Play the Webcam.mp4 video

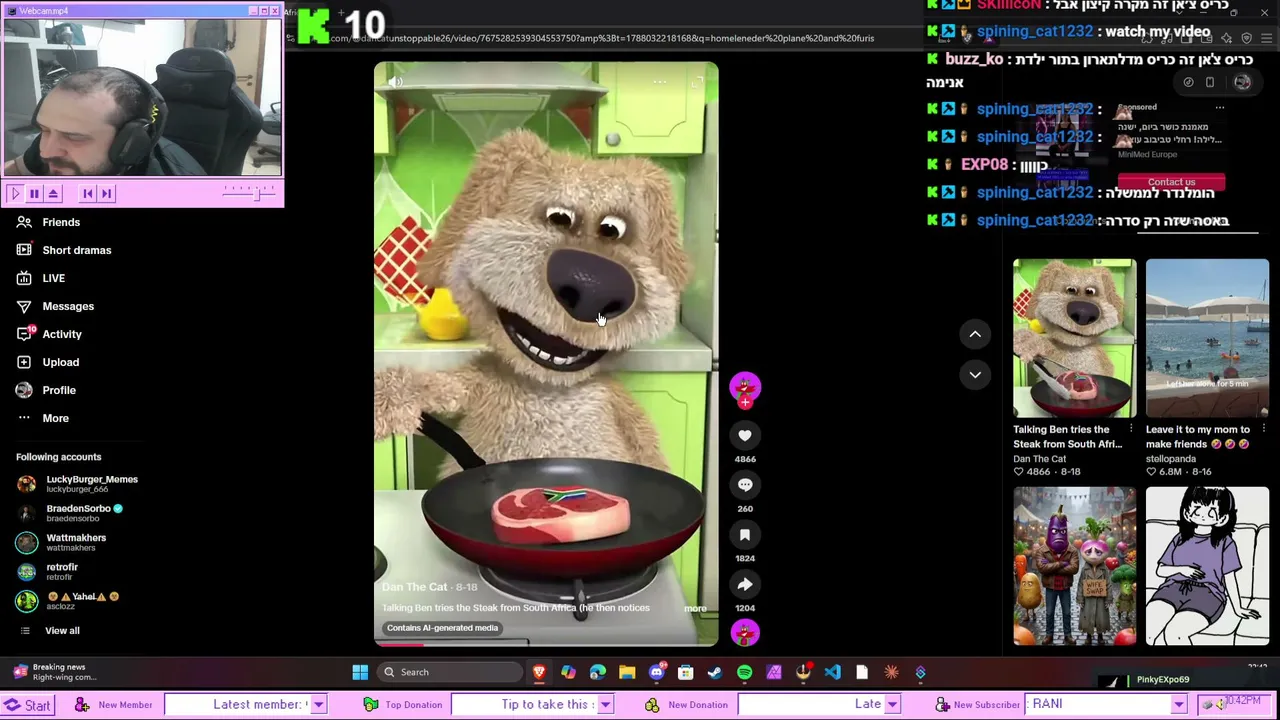point(14,194)
